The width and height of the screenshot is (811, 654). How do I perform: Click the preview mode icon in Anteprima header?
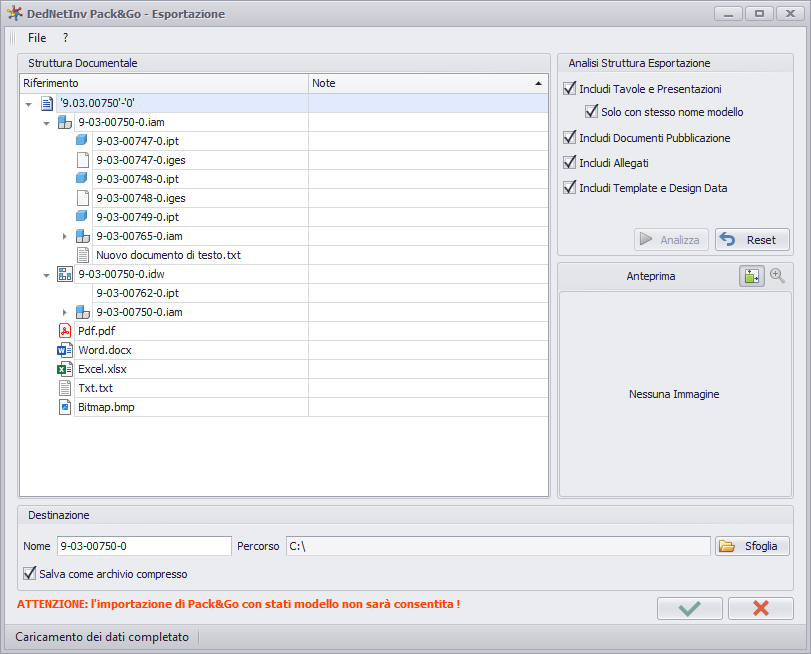[752, 276]
